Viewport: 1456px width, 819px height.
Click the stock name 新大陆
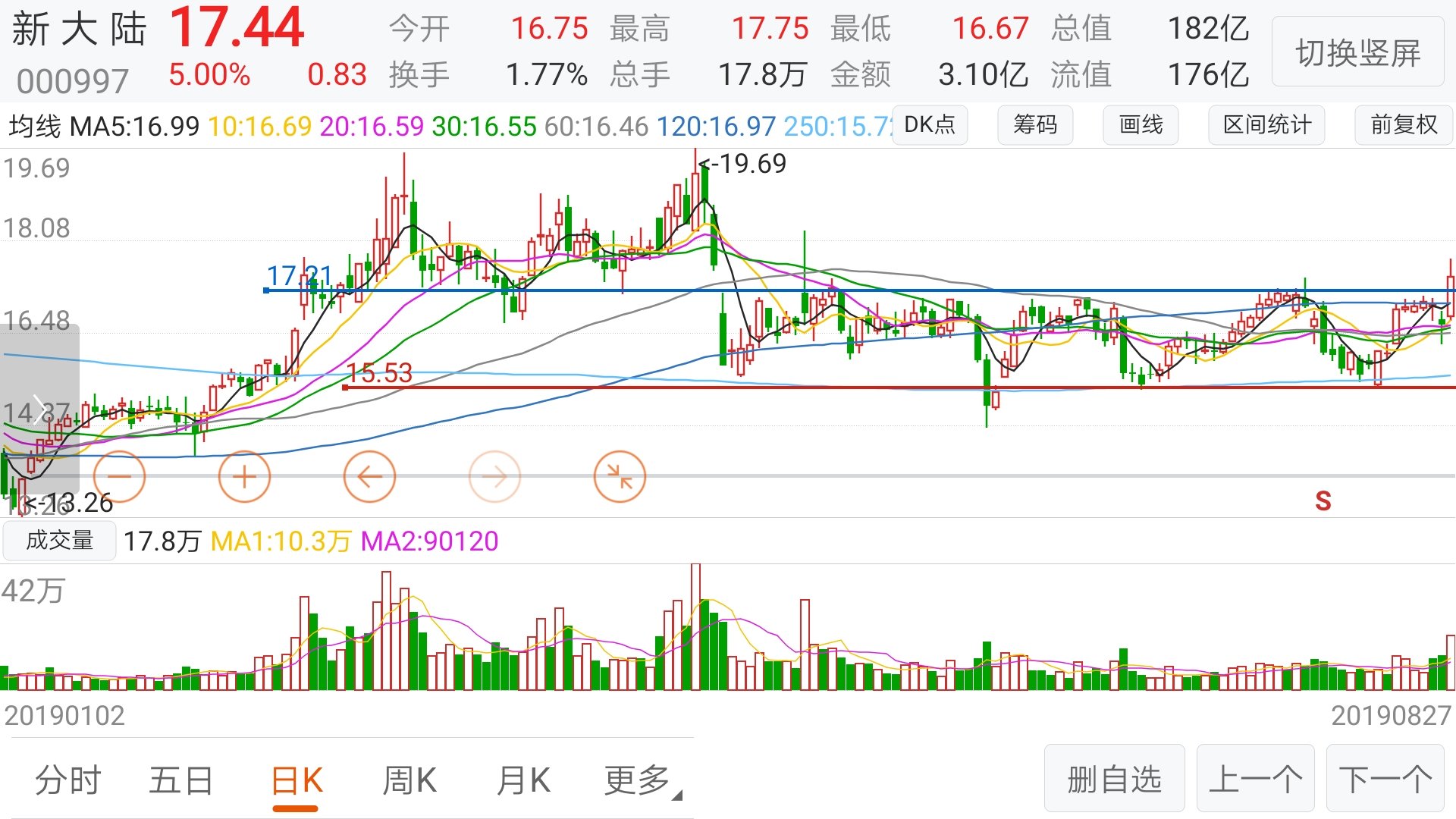click(79, 30)
